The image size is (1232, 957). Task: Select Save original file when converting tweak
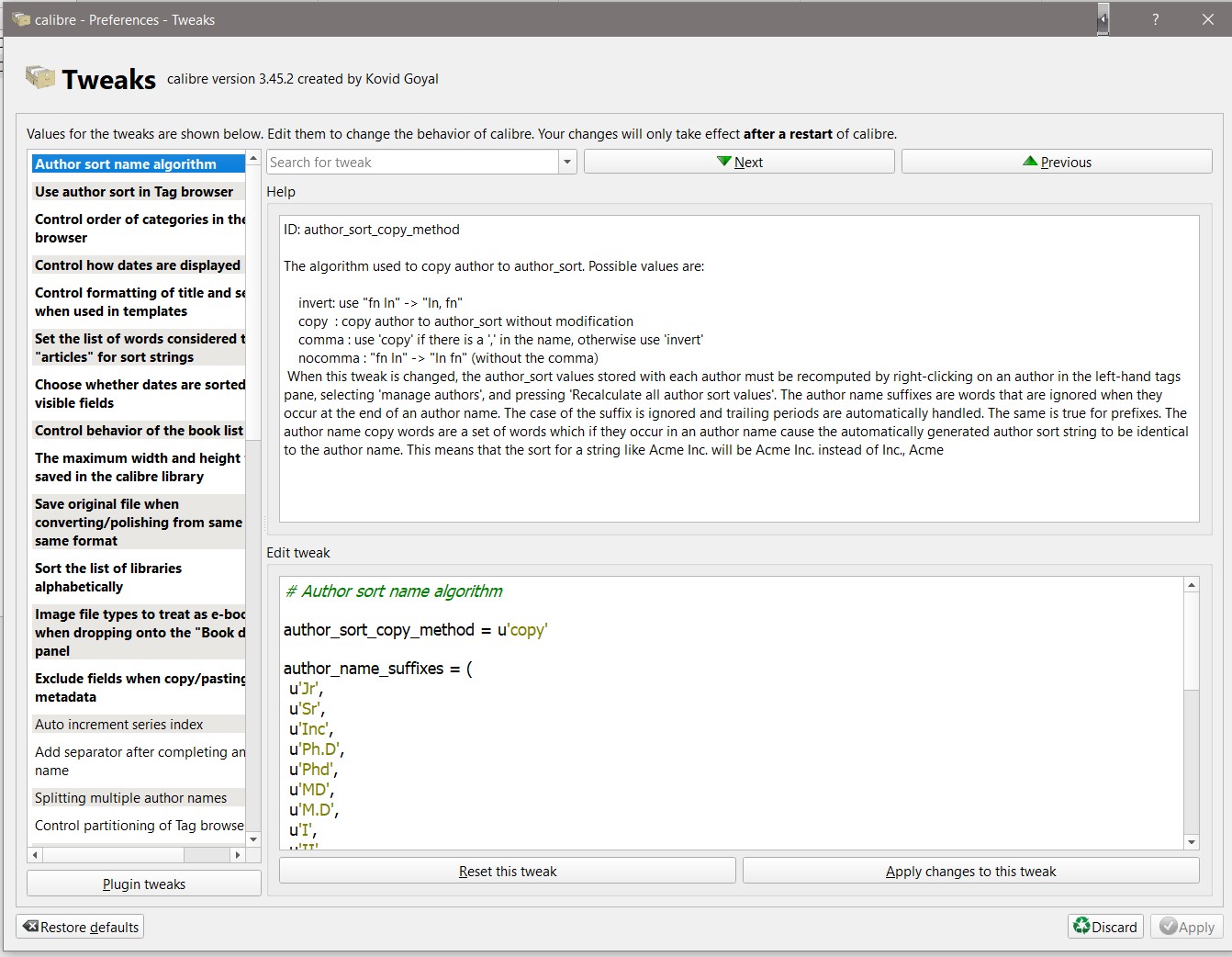click(138, 522)
